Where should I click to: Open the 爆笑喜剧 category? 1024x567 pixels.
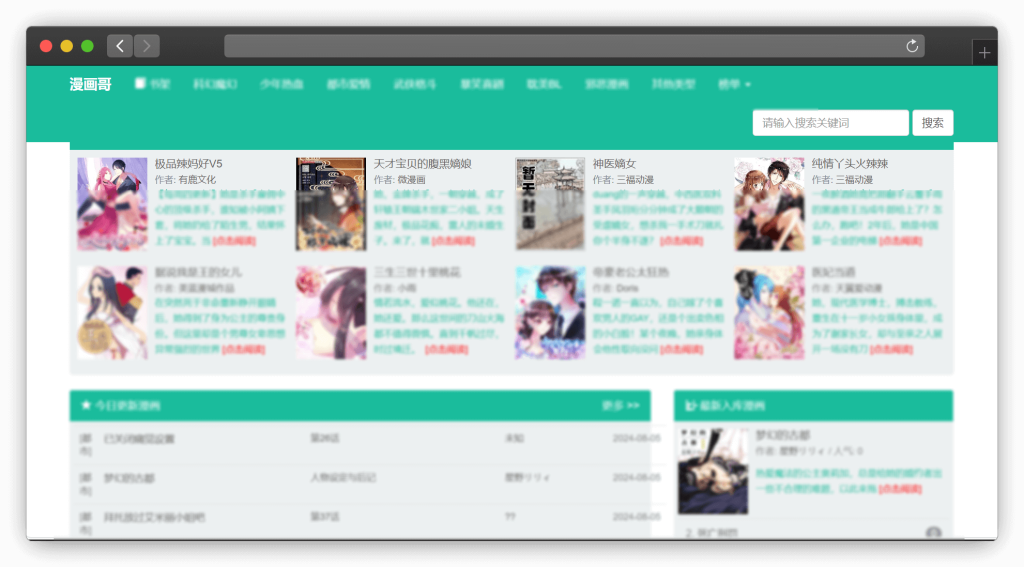click(x=482, y=84)
